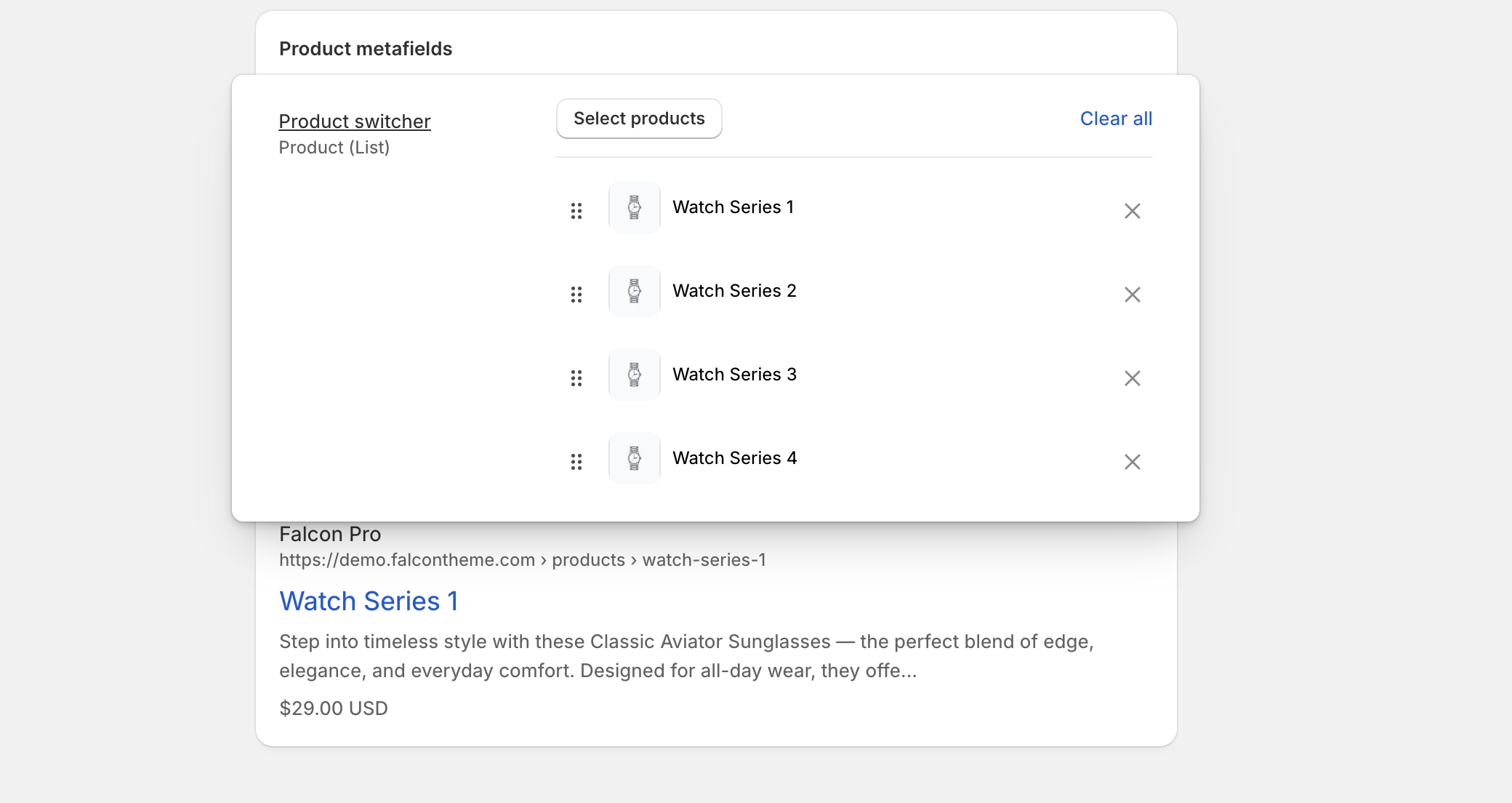
Task: Click drag handle for Watch Series 2
Action: pos(576,295)
